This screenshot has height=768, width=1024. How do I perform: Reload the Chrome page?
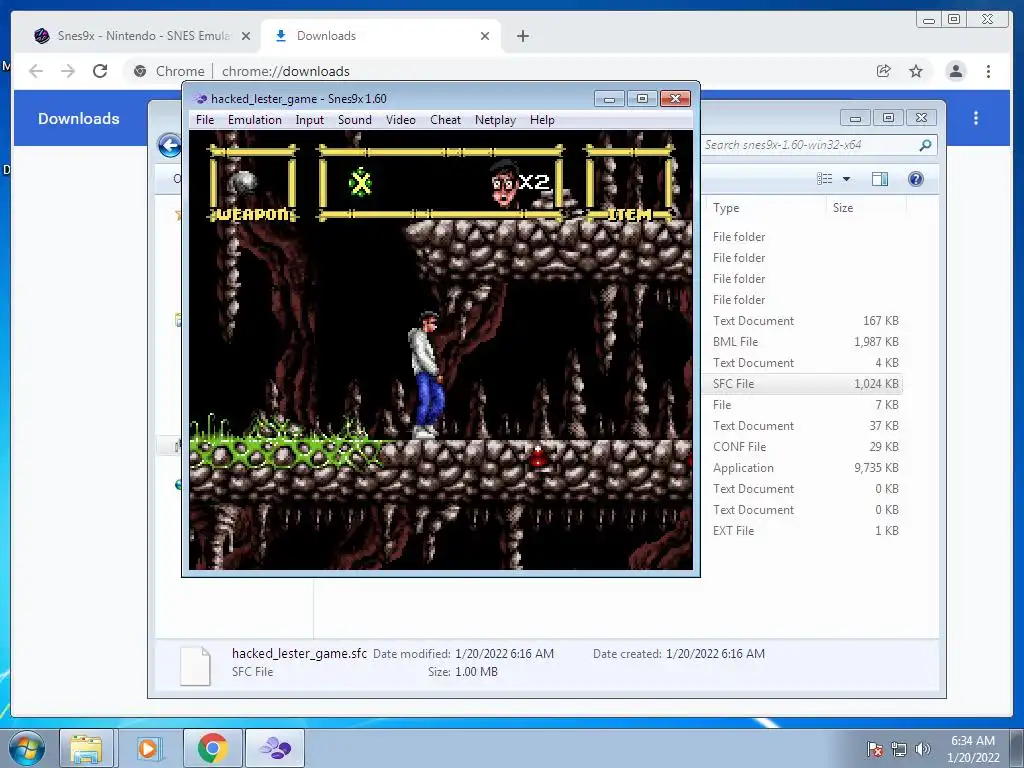[100, 71]
